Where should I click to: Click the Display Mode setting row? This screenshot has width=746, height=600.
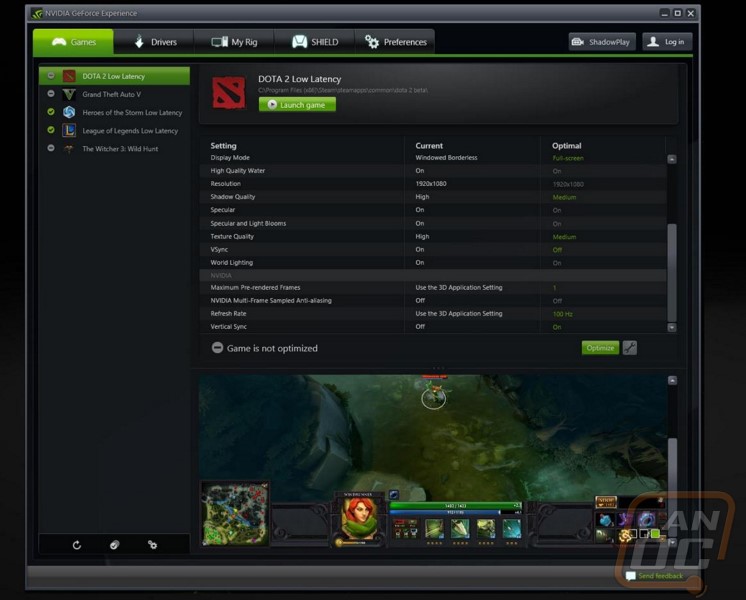[x=432, y=157]
